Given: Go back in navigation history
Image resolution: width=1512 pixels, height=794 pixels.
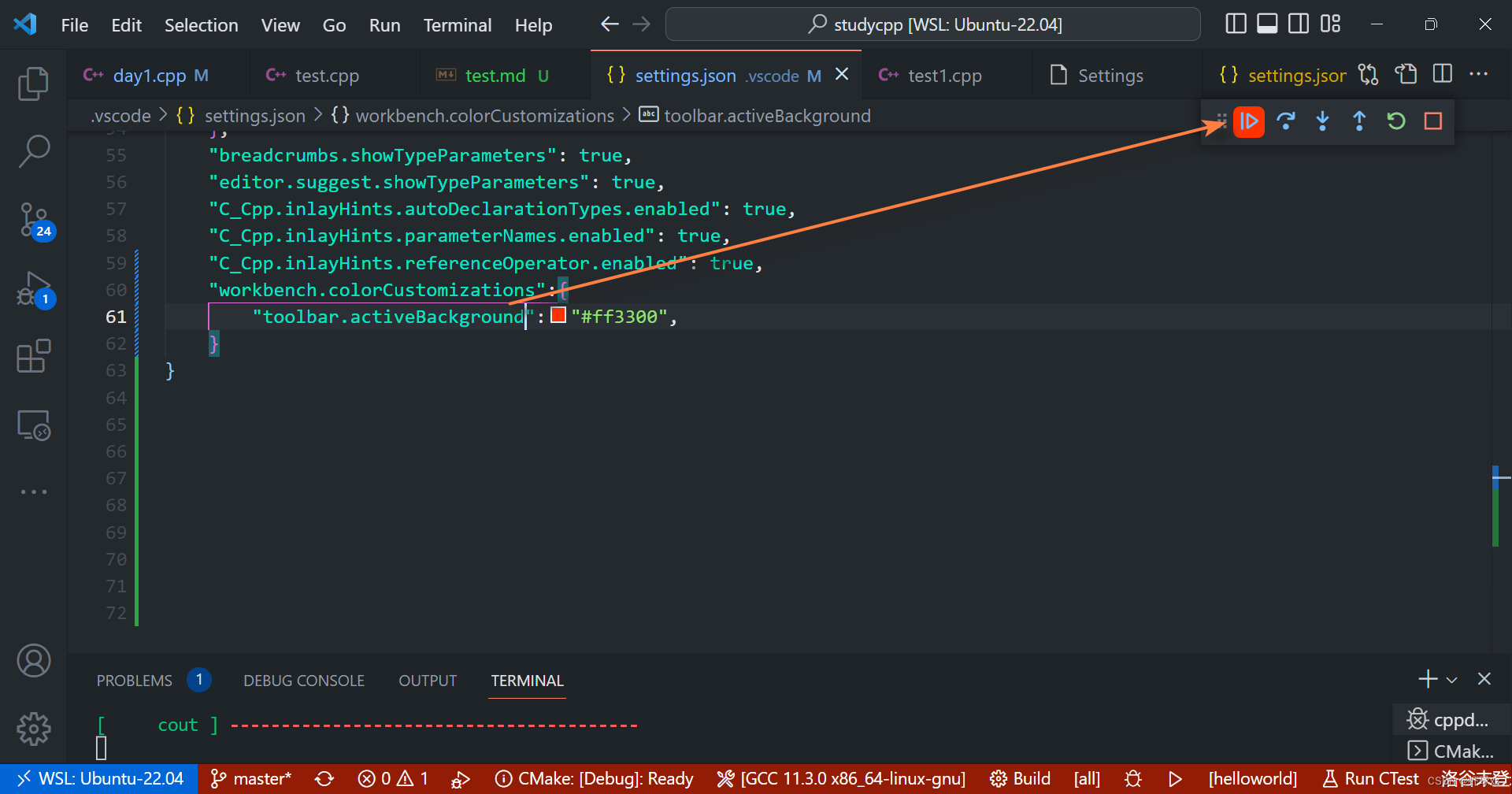Looking at the screenshot, I should click(x=610, y=24).
